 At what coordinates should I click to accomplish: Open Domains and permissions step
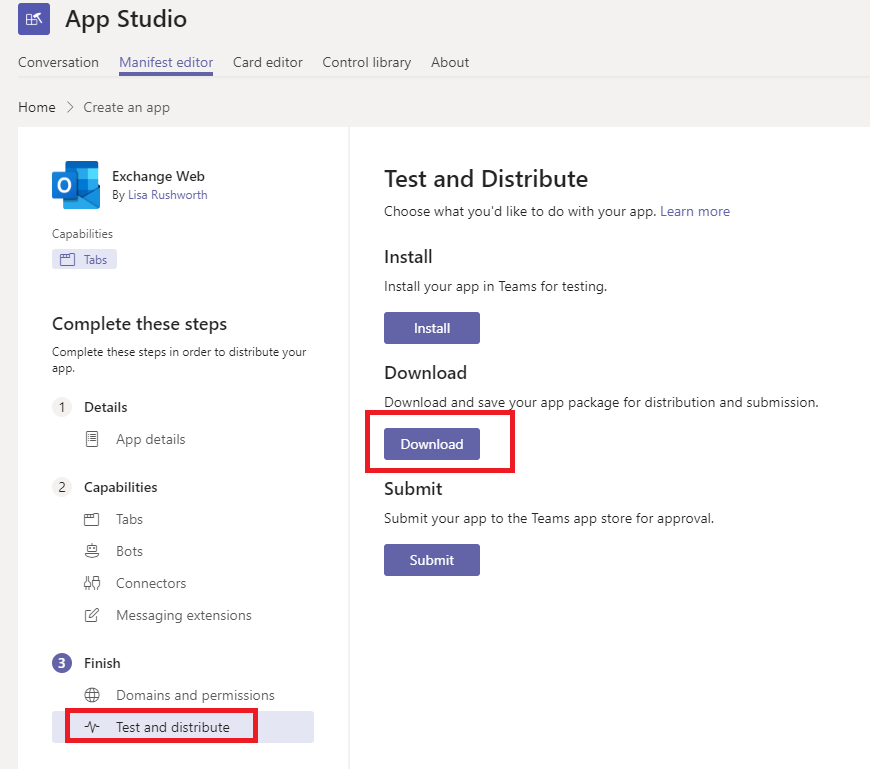pos(195,695)
